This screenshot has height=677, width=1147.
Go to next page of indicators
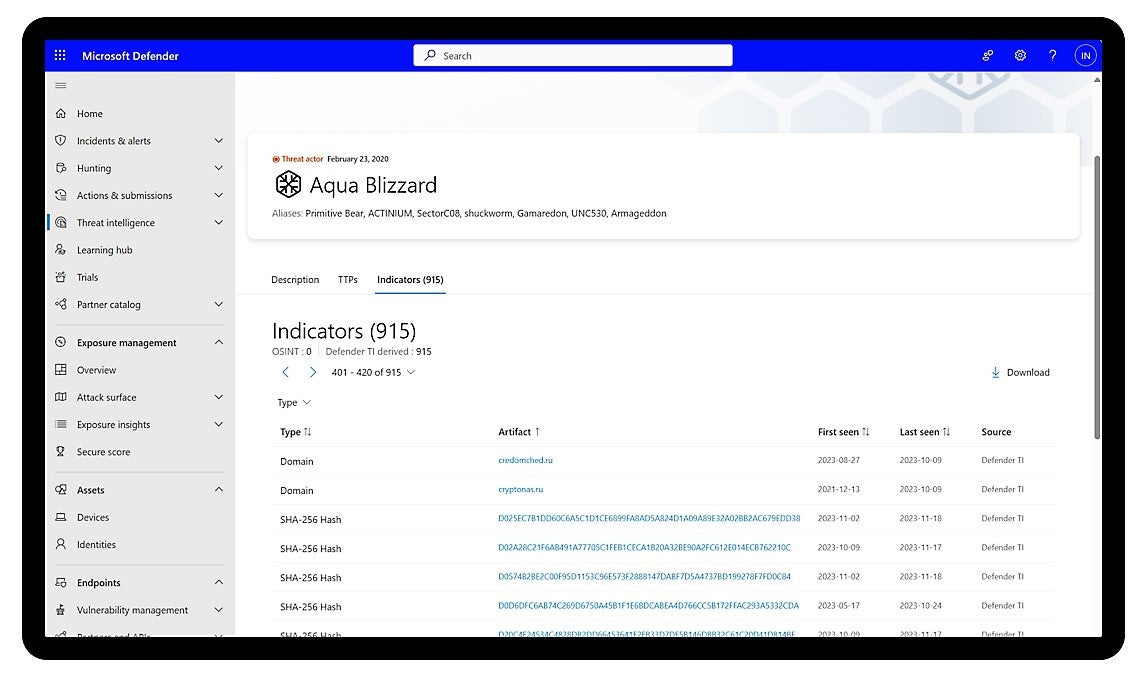tap(312, 373)
